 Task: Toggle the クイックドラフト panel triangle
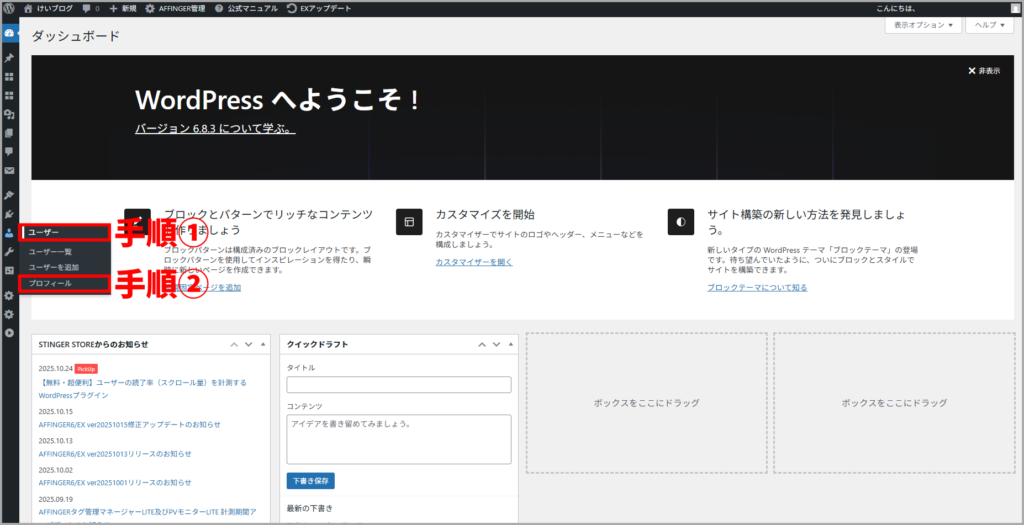(x=511, y=344)
